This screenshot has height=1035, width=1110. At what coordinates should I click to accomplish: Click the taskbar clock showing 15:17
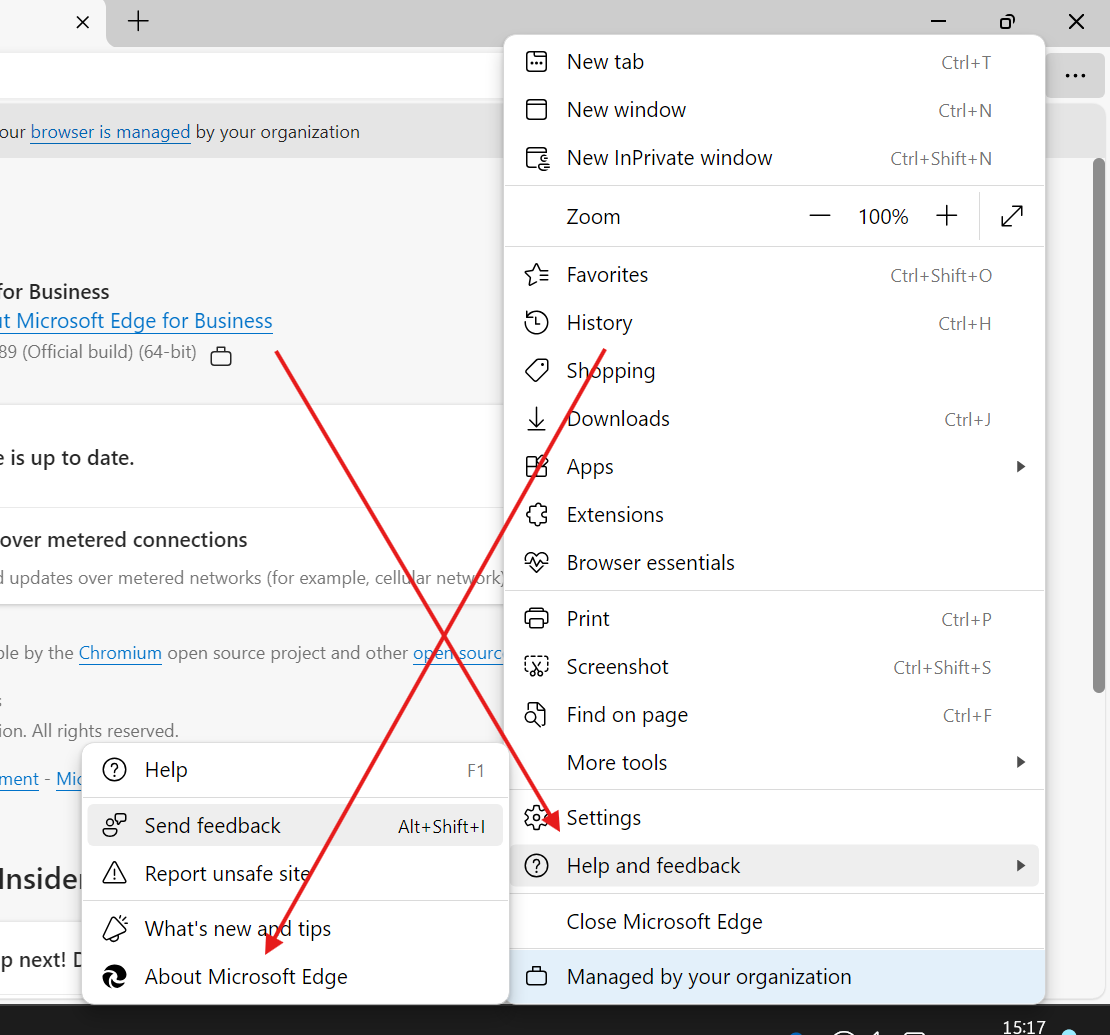pos(1024,1026)
